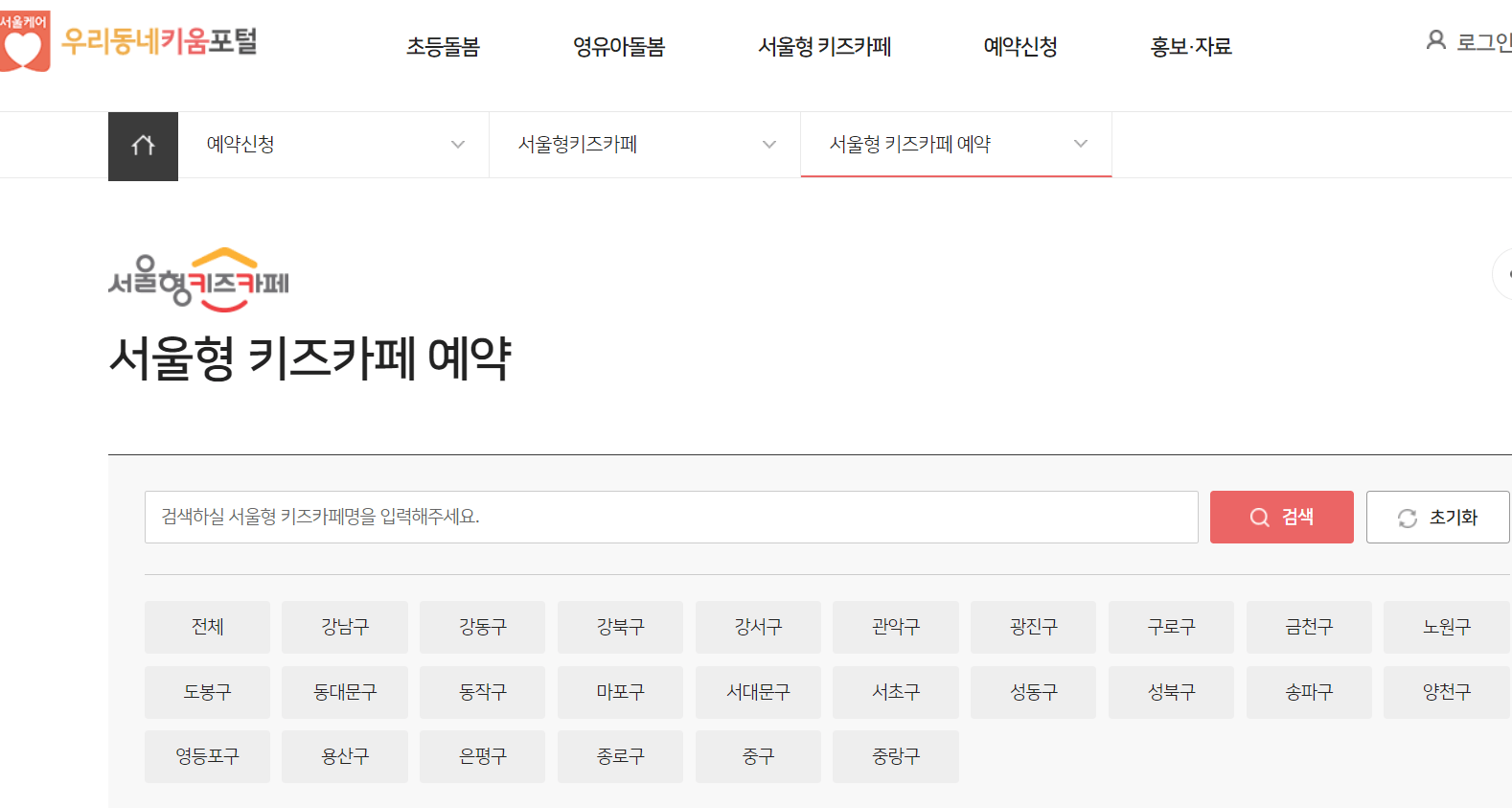Viewport: 1512px width, 808px height.
Task: Click the user profile icon beside 로그인
Action: [x=1435, y=40]
